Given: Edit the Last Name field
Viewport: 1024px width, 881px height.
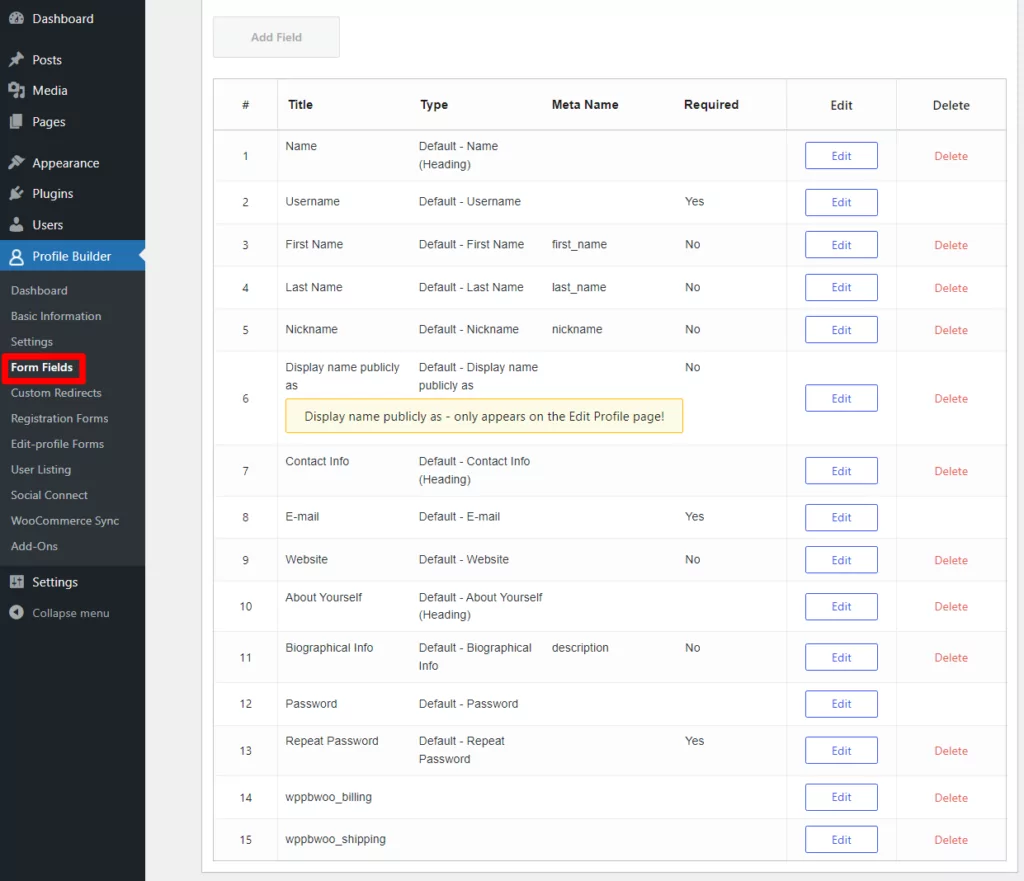Looking at the screenshot, I should coord(841,287).
